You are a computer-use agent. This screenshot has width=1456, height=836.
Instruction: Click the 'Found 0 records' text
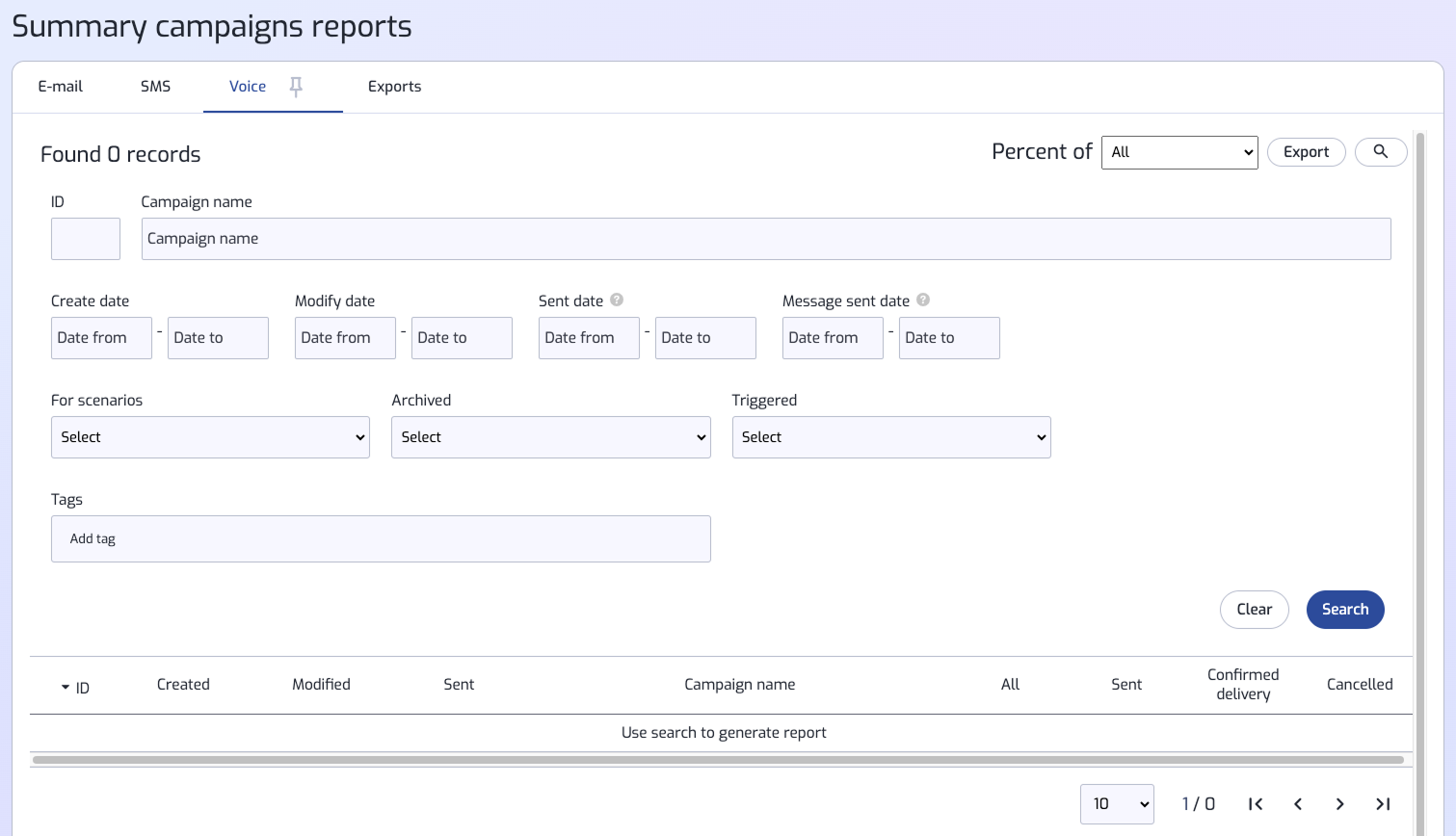click(x=120, y=154)
